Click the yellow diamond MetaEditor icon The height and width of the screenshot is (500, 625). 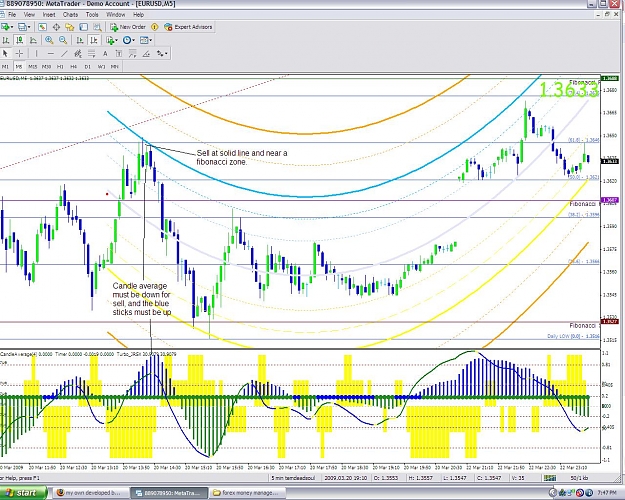click(x=155, y=27)
